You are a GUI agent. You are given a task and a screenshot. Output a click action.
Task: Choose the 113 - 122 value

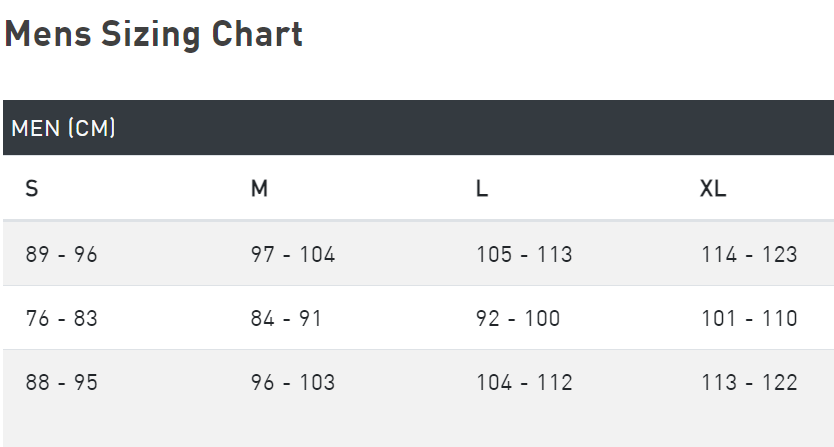click(749, 383)
